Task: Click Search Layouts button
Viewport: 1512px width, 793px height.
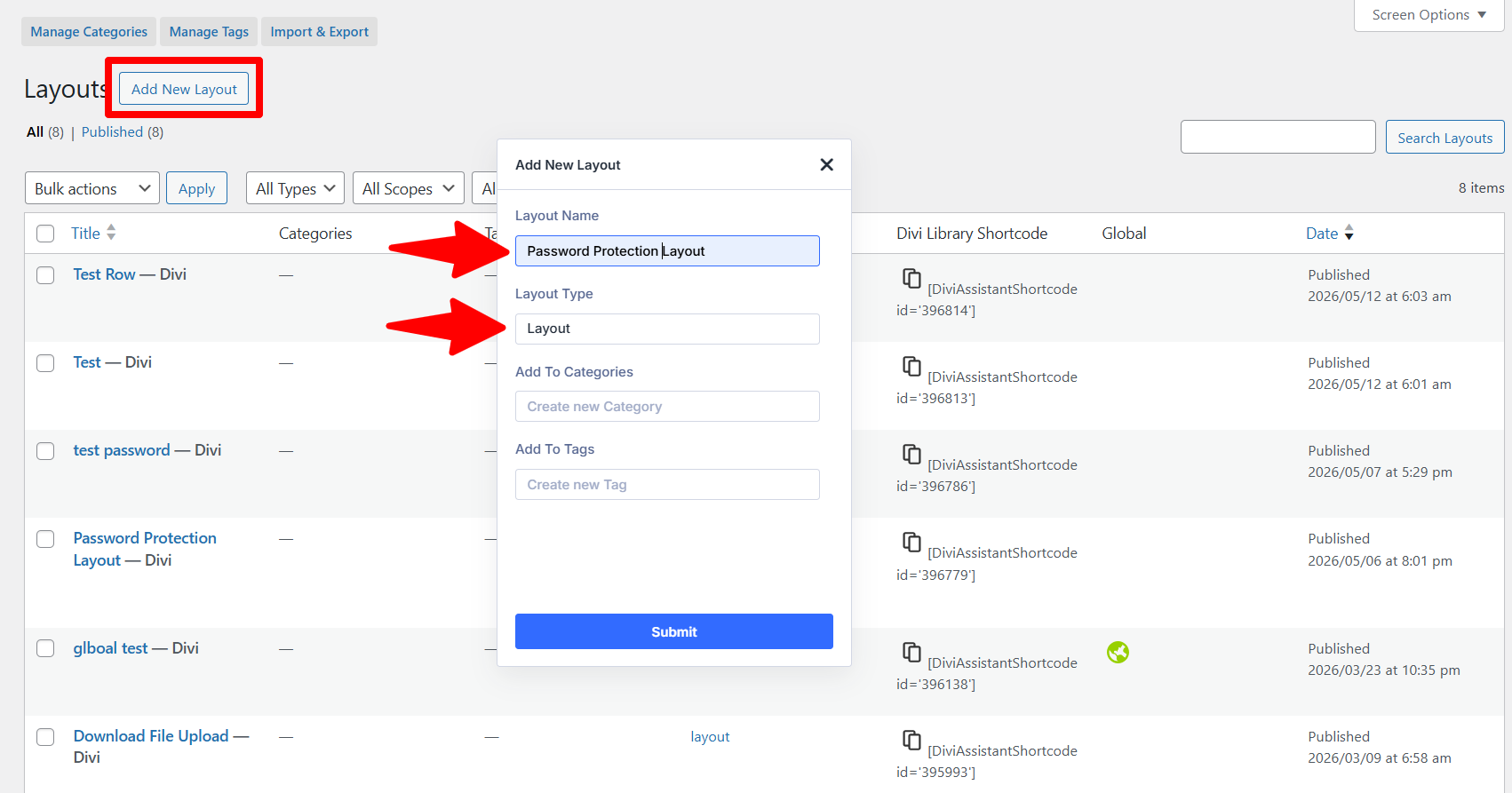Action: tap(1444, 138)
